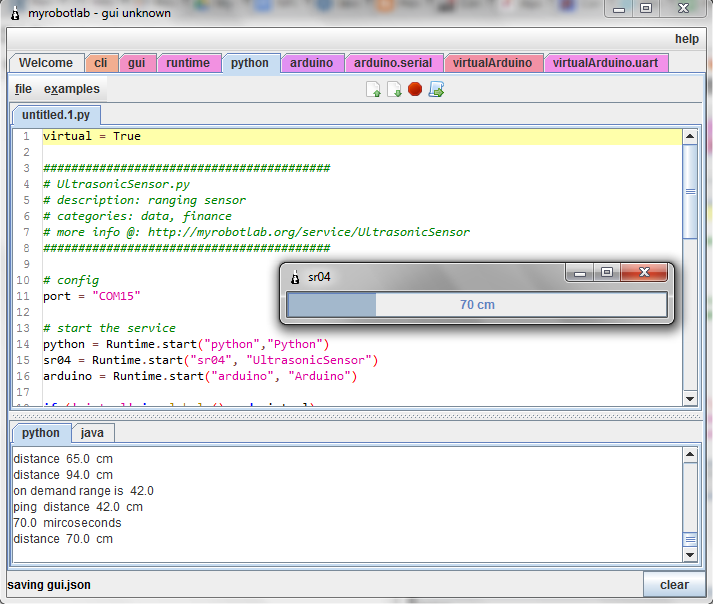Maximize the myrobotlab main window
This screenshot has height=604, width=713.
(646, 9)
